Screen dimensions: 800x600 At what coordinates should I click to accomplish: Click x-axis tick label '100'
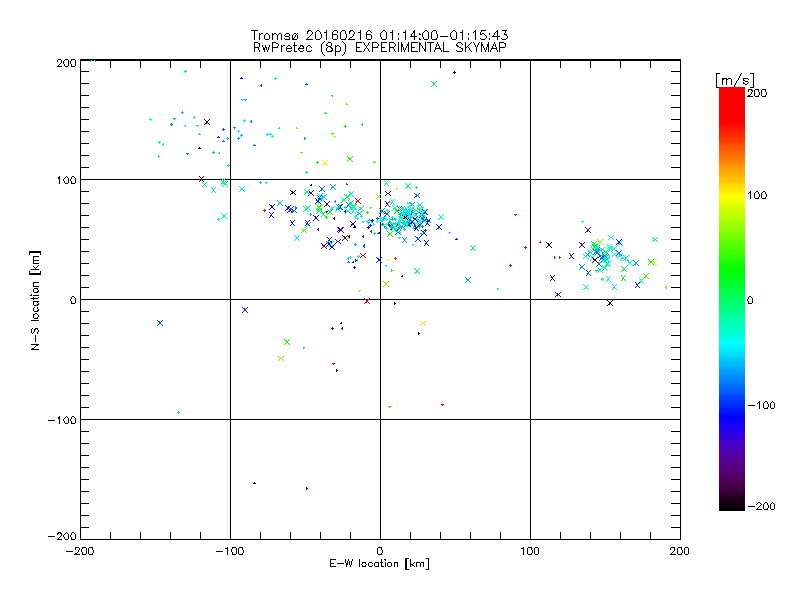pyautogui.click(x=530, y=551)
